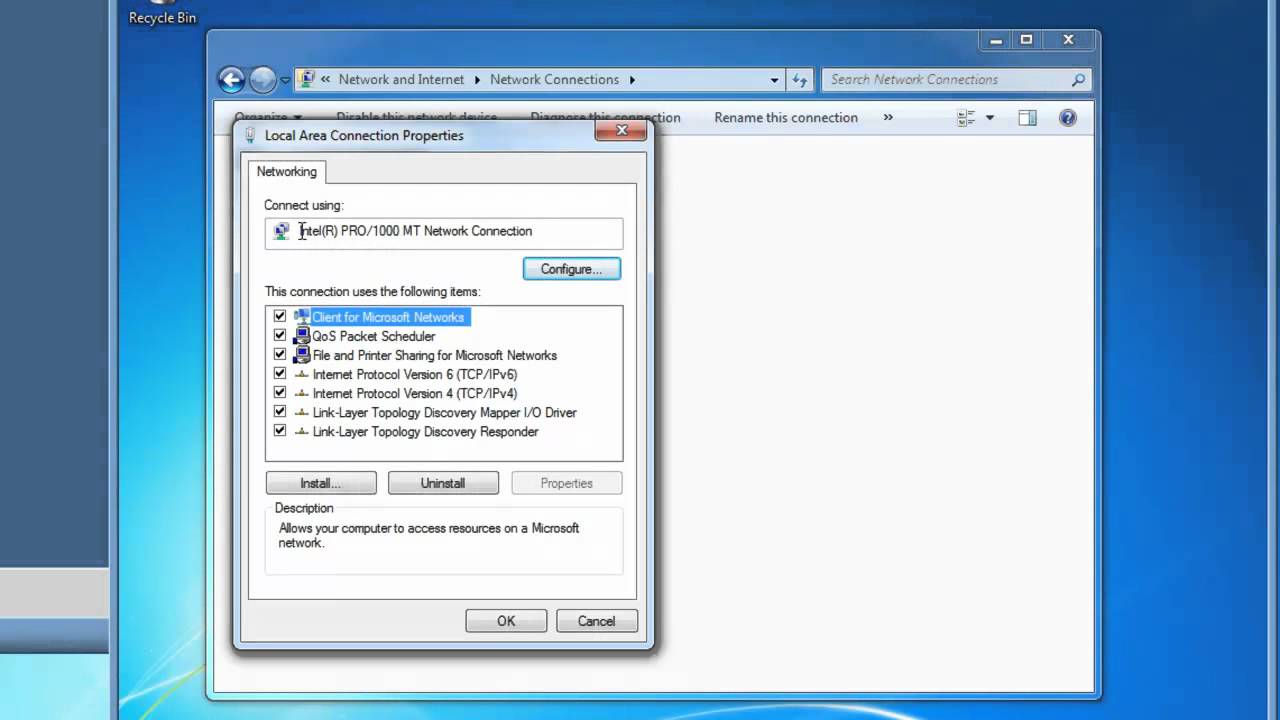Select Network and Internet breadcrumb
This screenshot has height=720, width=1280.
click(401, 79)
